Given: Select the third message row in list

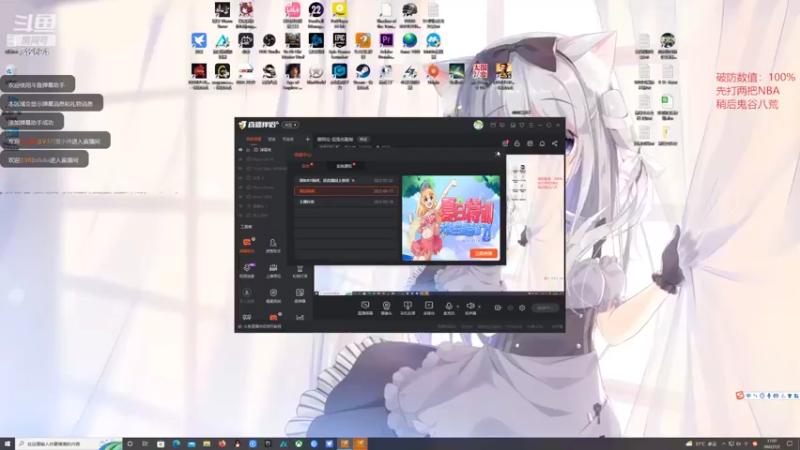Looking at the screenshot, I should point(346,202).
